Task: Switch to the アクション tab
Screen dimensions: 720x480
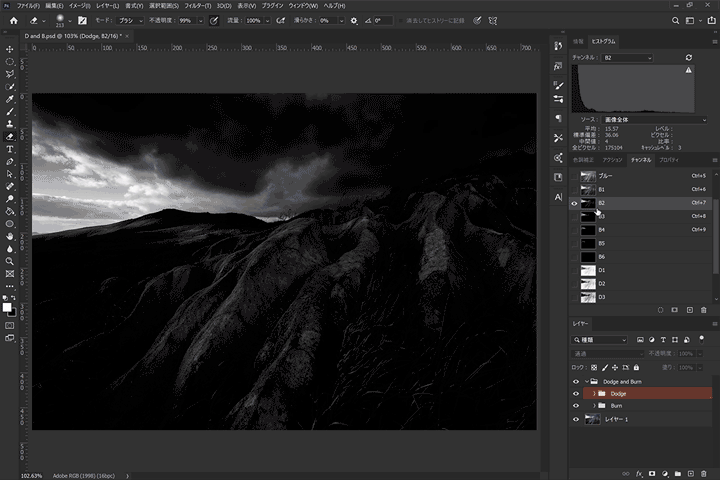Action: [613, 159]
